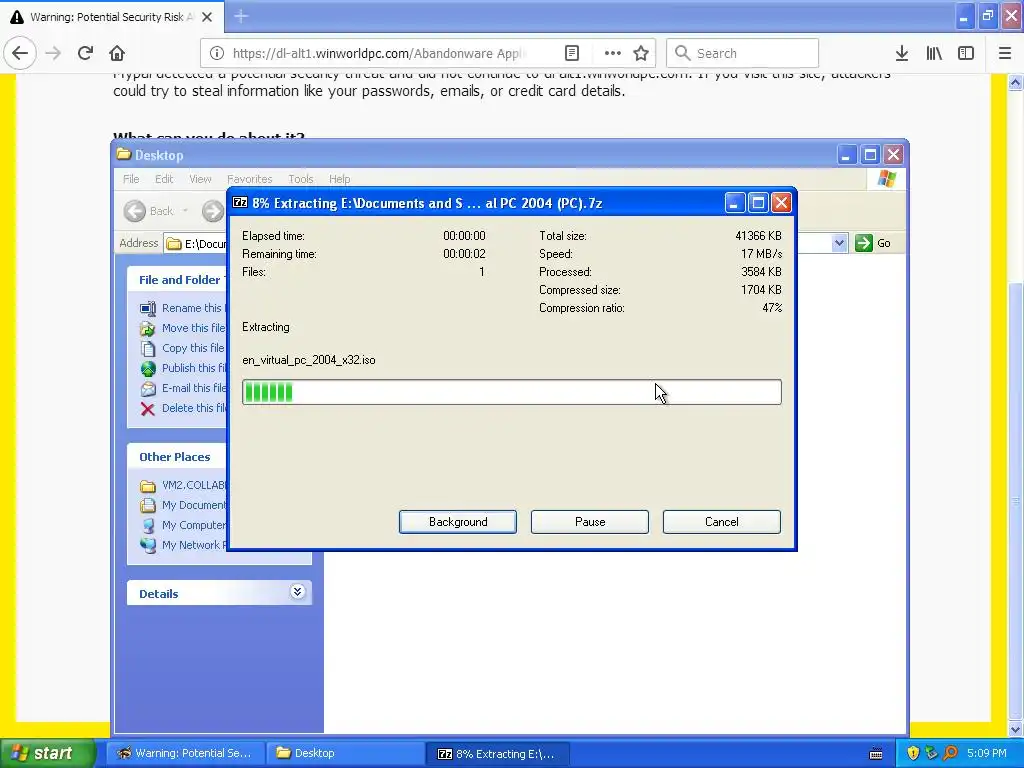Minimize the 7-Zip extracting dialog
The width and height of the screenshot is (1024, 768).
pos(734,203)
